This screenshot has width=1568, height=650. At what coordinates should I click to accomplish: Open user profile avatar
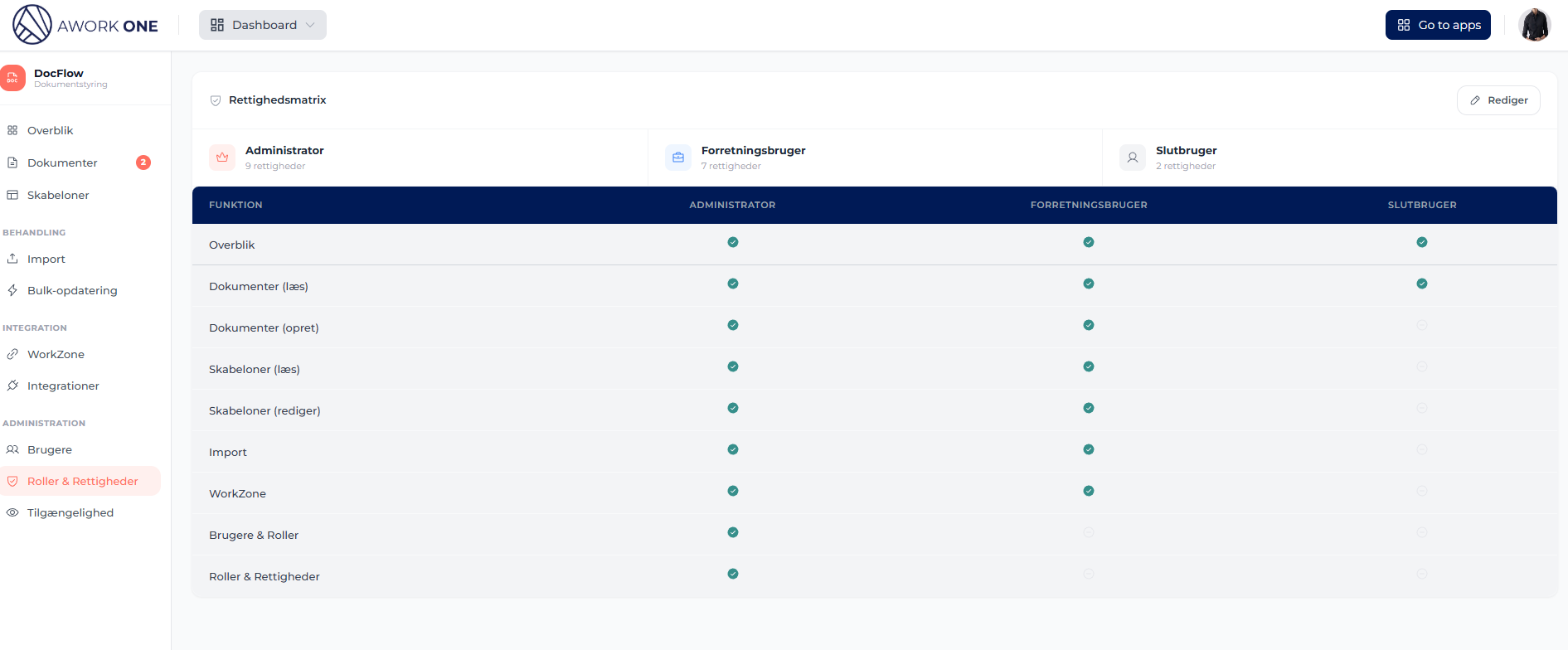[1535, 25]
